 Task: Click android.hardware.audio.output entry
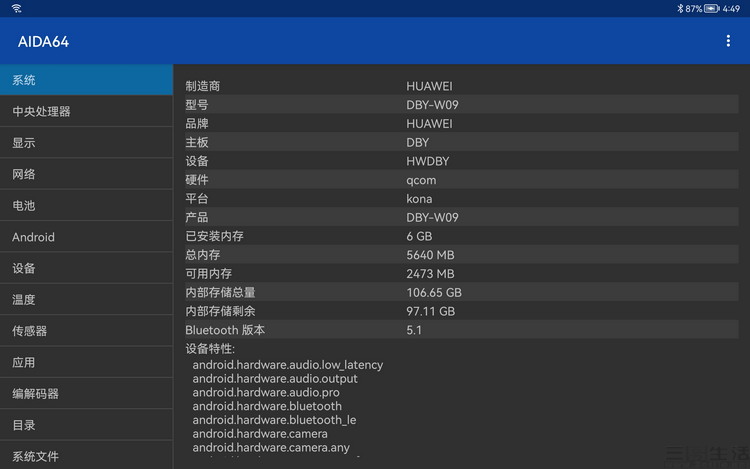tap(275, 379)
